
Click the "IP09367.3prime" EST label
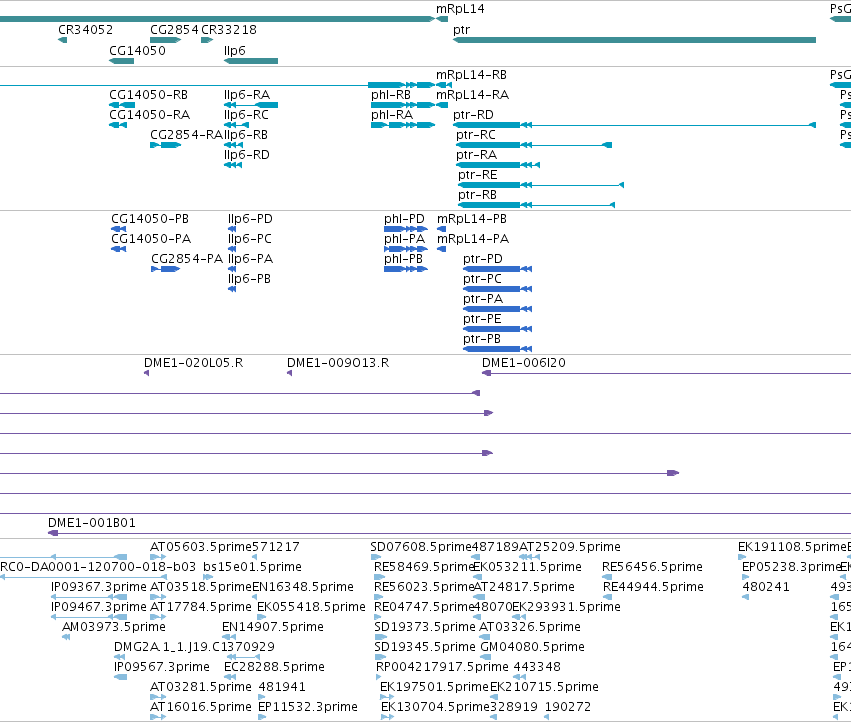(x=98, y=587)
